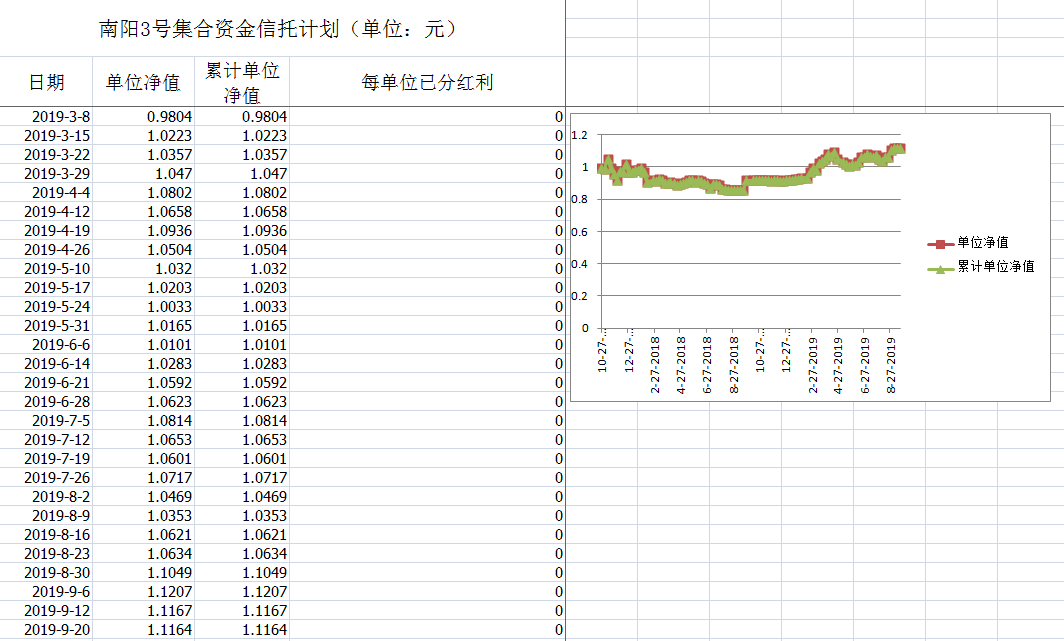Click 单位净值 value 1.032 for 2019-5-10
Image resolution: width=1064 pixels, height=641 pixels.
pos(143,269)
